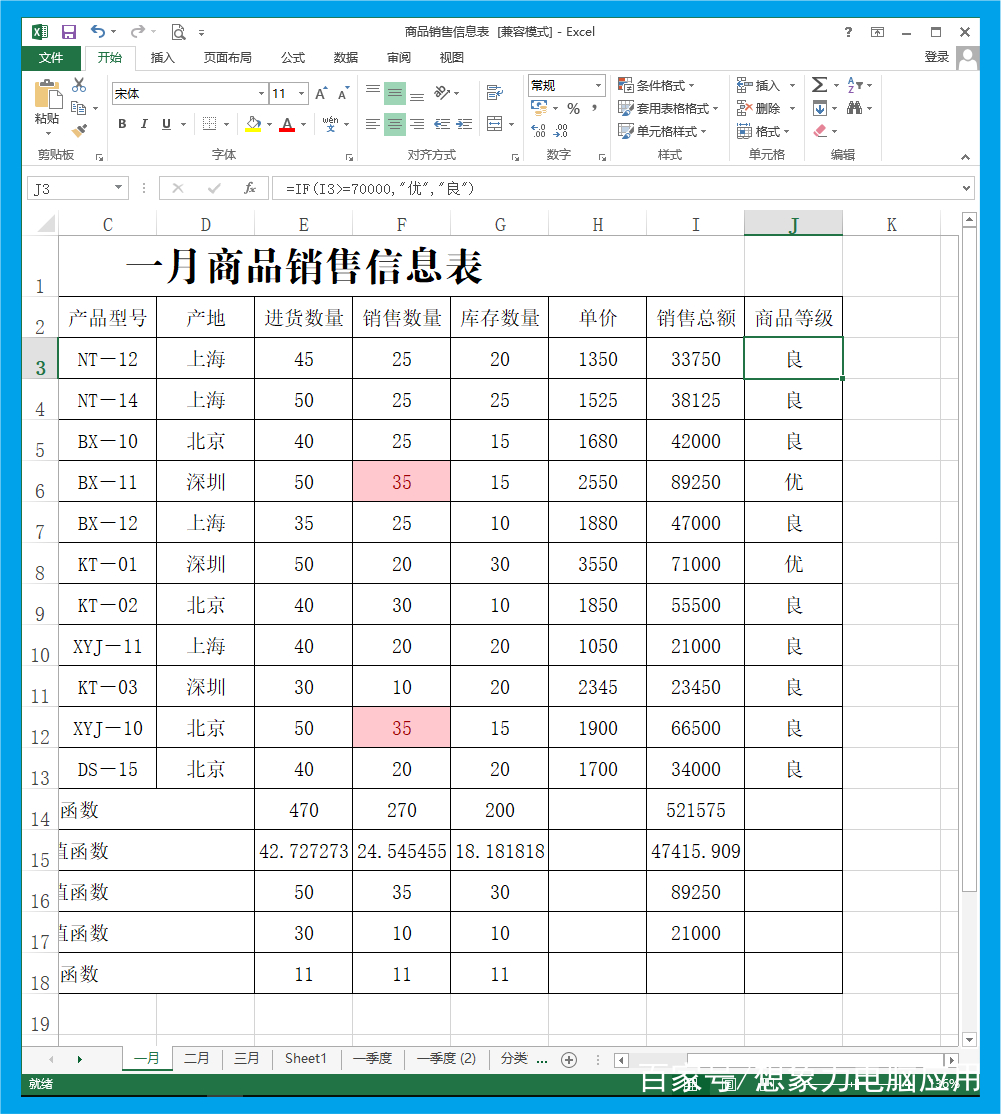Click the Wrap Text icon
The width and height of the screenshot is (1001, 1114).
point(494,92)
